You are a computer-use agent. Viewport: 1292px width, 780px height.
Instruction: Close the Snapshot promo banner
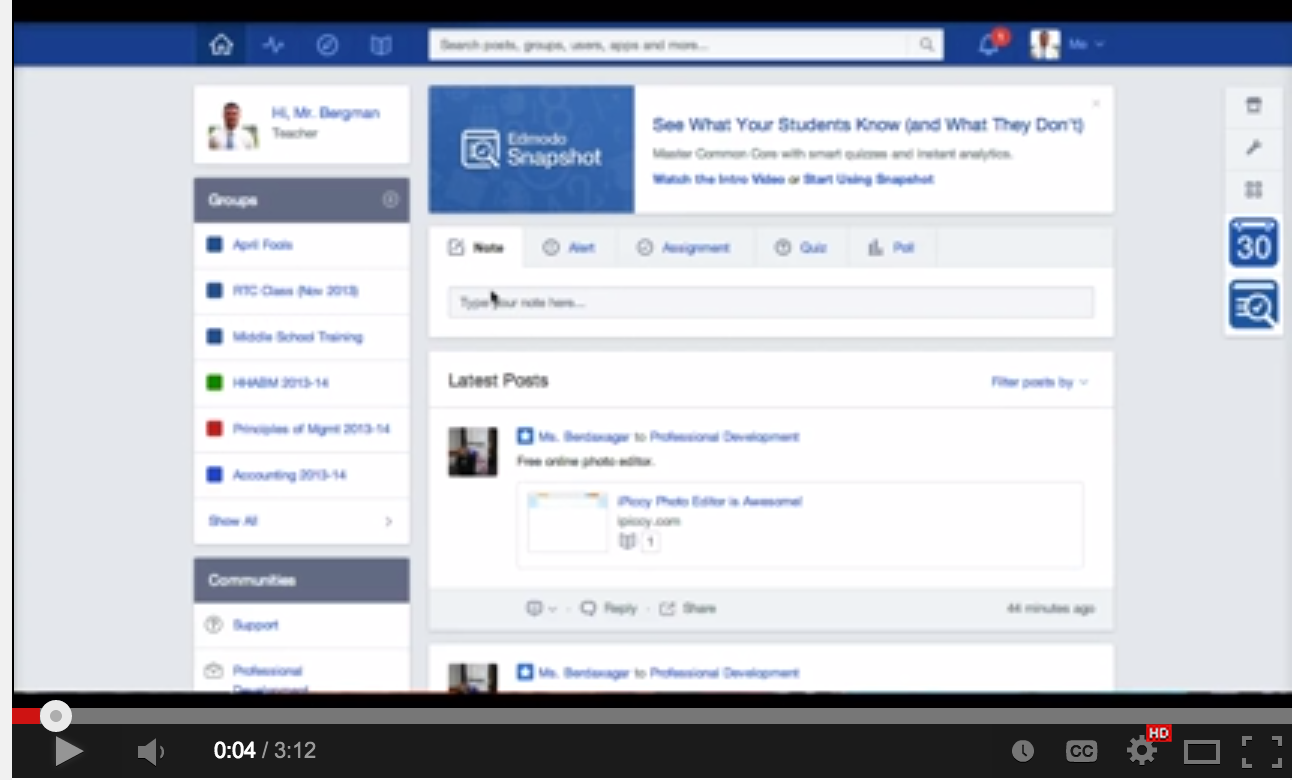1096,103
